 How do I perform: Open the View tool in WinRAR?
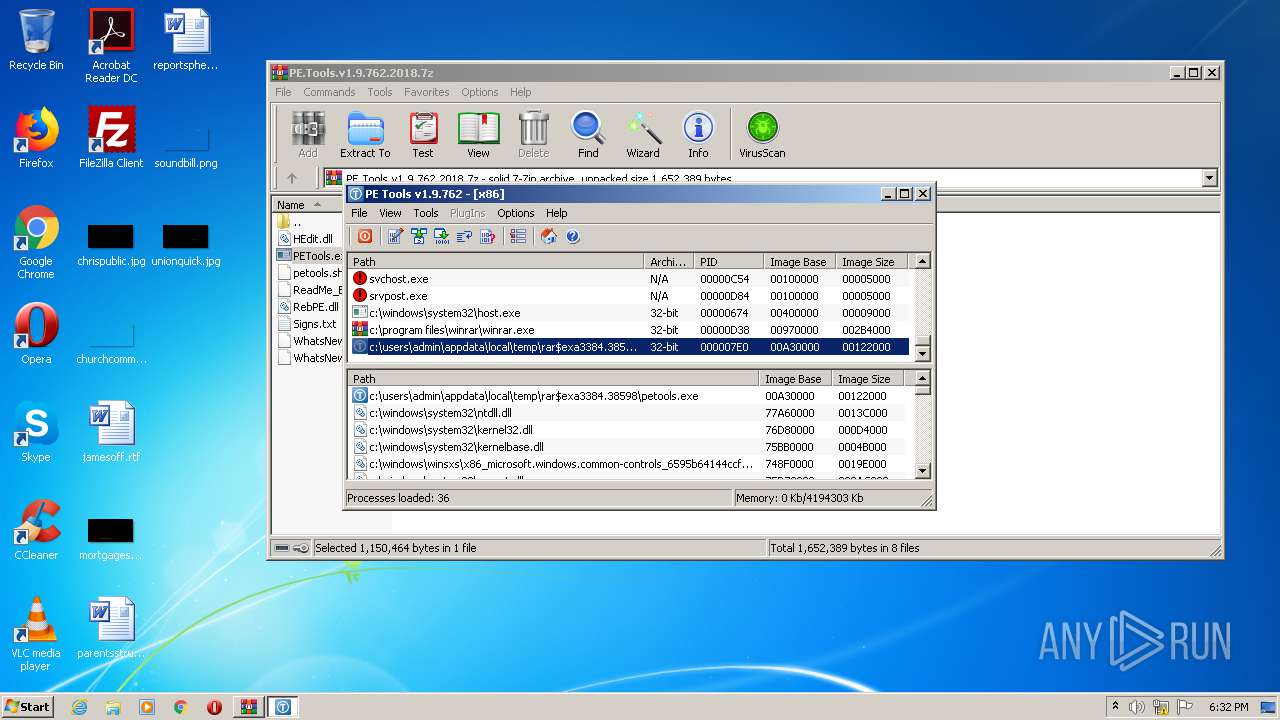[x=478, y=135]
